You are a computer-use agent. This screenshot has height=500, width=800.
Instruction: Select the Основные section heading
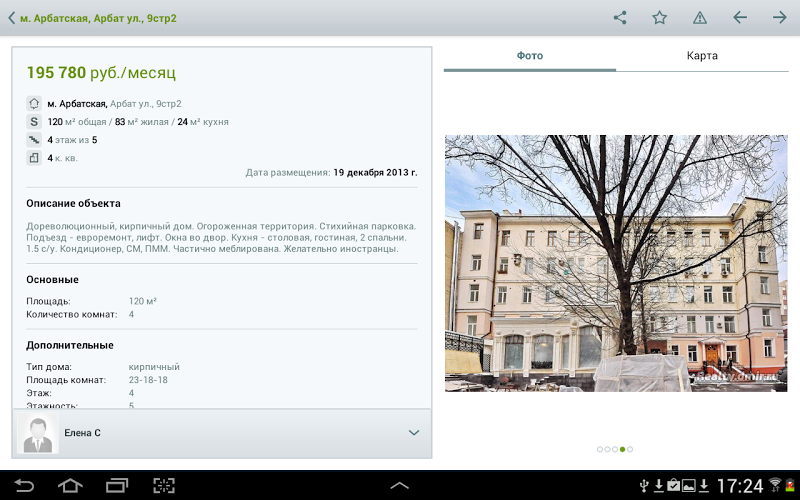pyautogui.click(x=53, y=280)
